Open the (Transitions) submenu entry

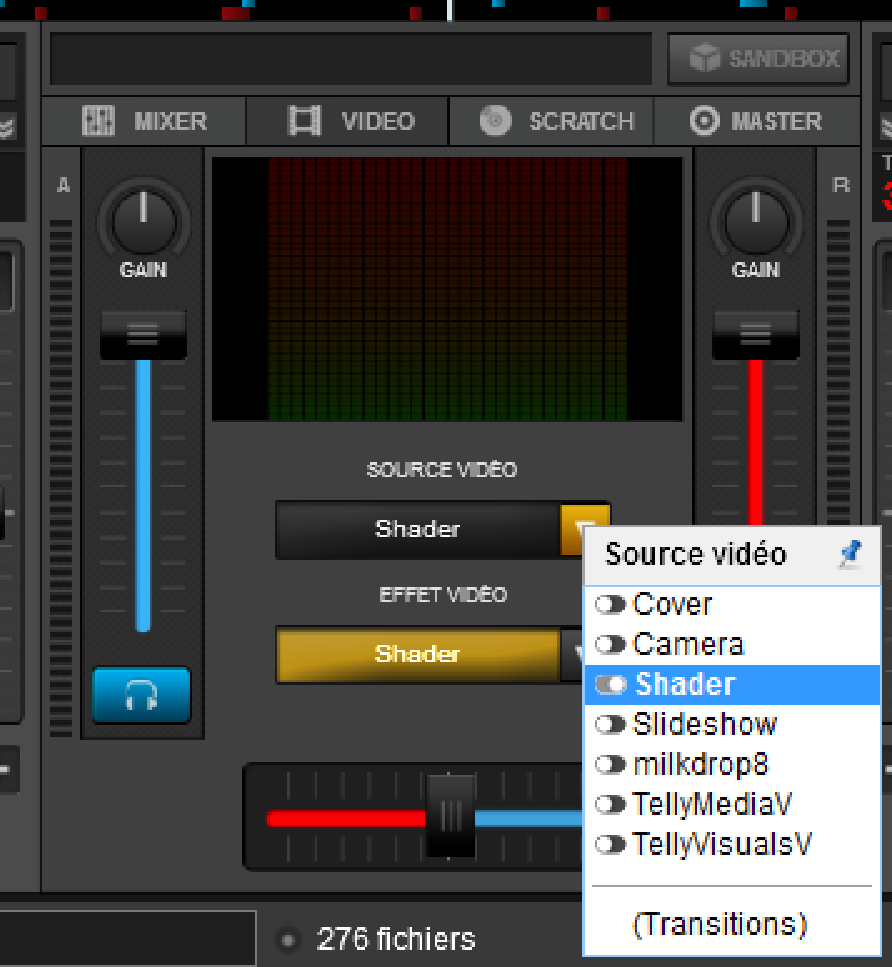719,924
